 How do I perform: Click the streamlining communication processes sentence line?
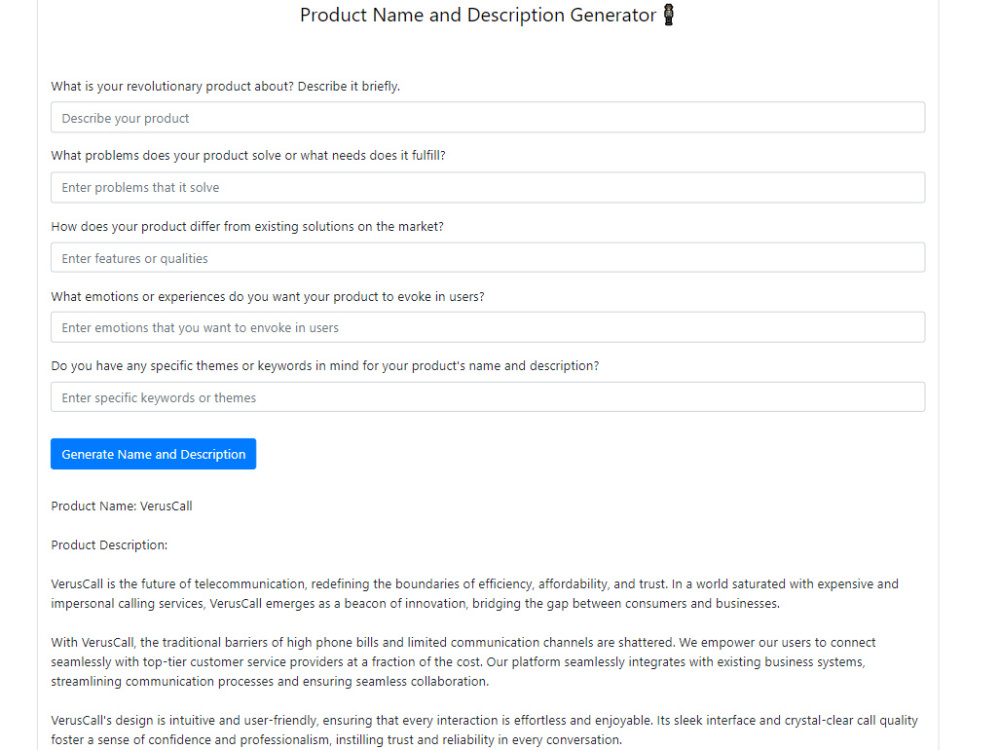270,682
